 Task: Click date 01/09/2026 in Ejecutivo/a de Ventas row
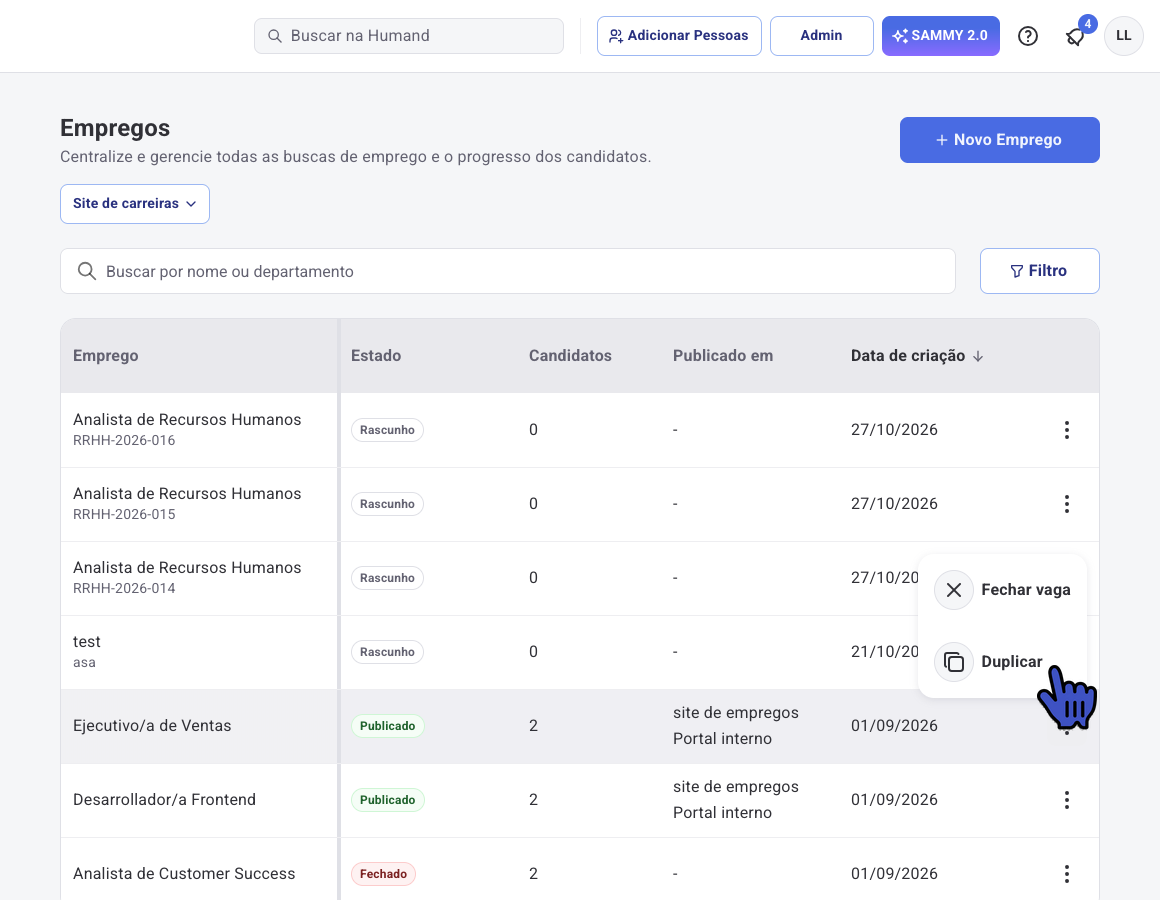pyautogui.click(x=894, y=725)
